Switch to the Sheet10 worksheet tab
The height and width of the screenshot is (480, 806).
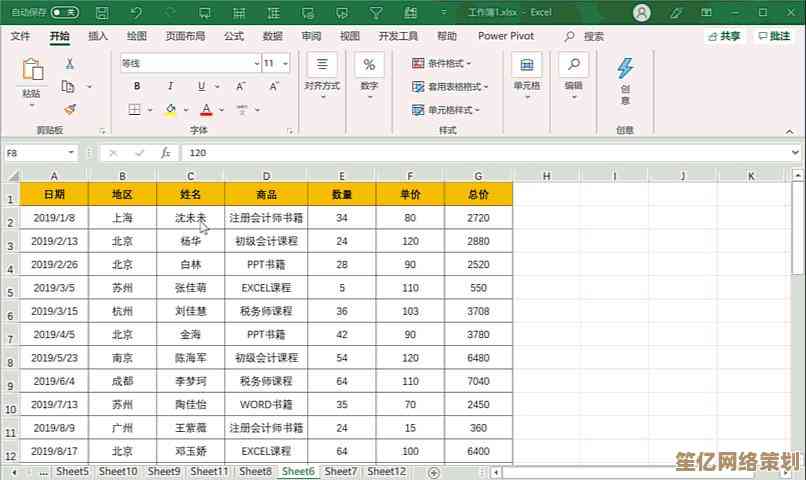click(118, 471)
